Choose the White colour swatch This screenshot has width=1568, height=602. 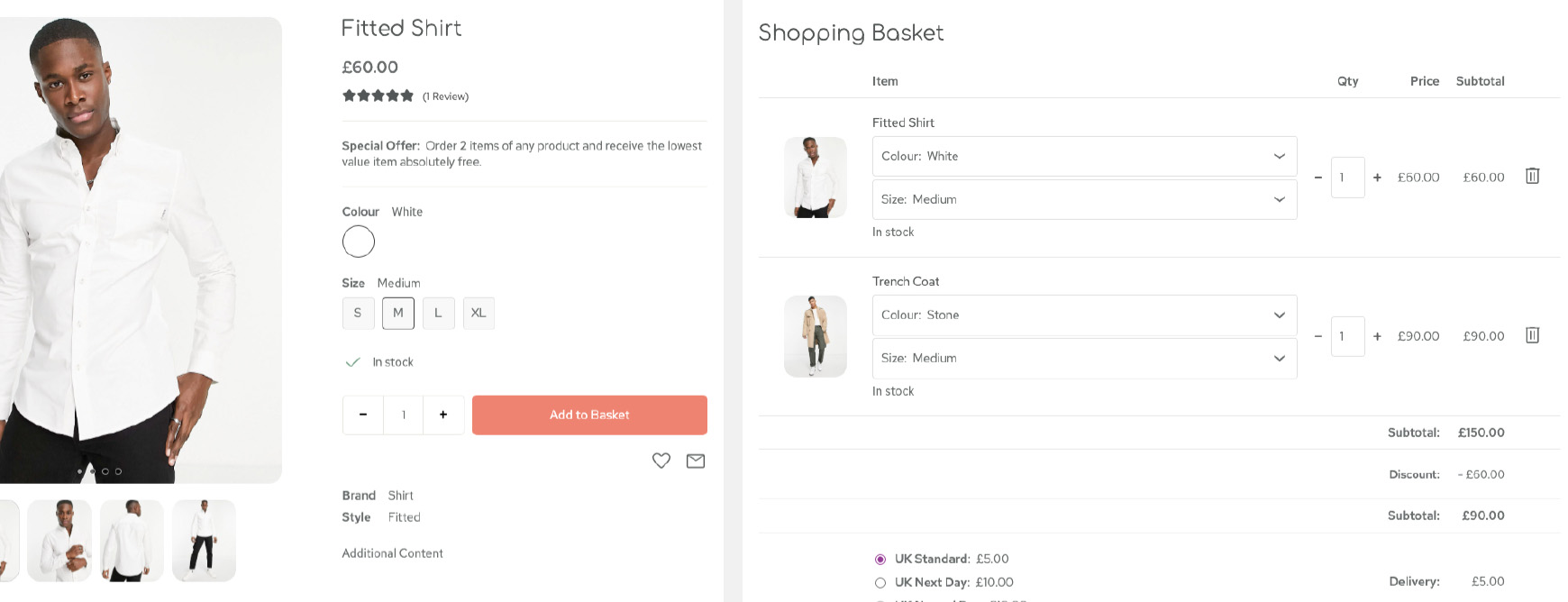point(359,242)
